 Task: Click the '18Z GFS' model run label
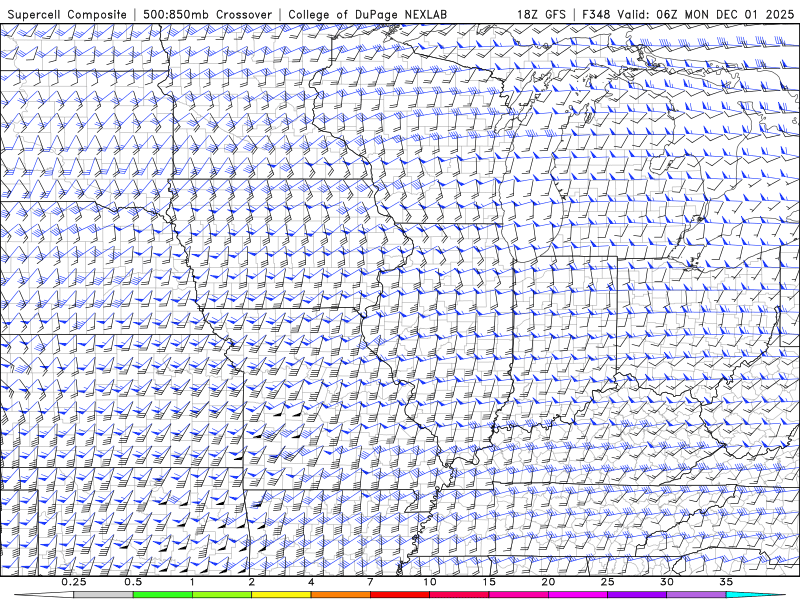(x=541, y=14)
